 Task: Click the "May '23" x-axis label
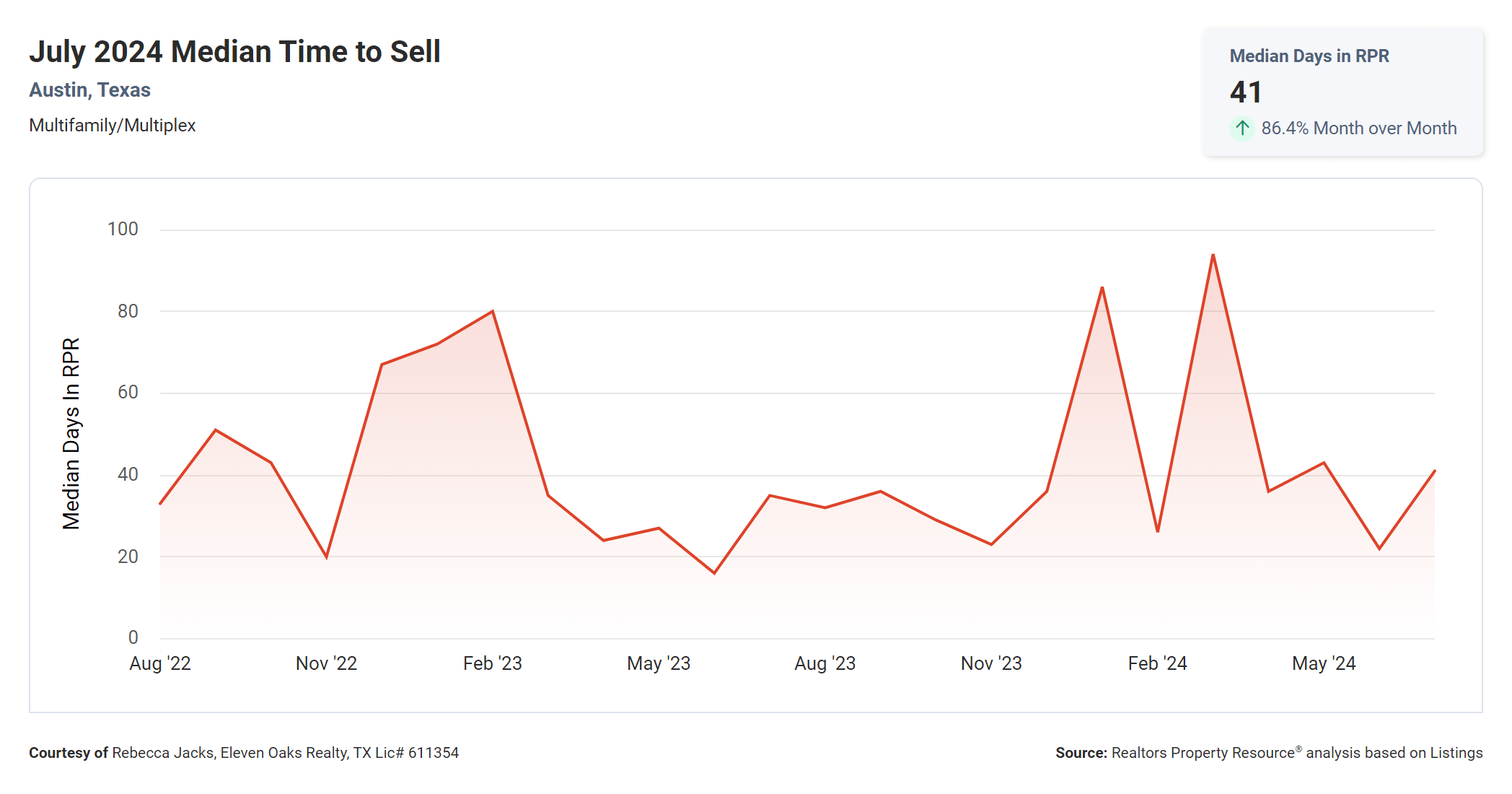(x=659, y=663)
